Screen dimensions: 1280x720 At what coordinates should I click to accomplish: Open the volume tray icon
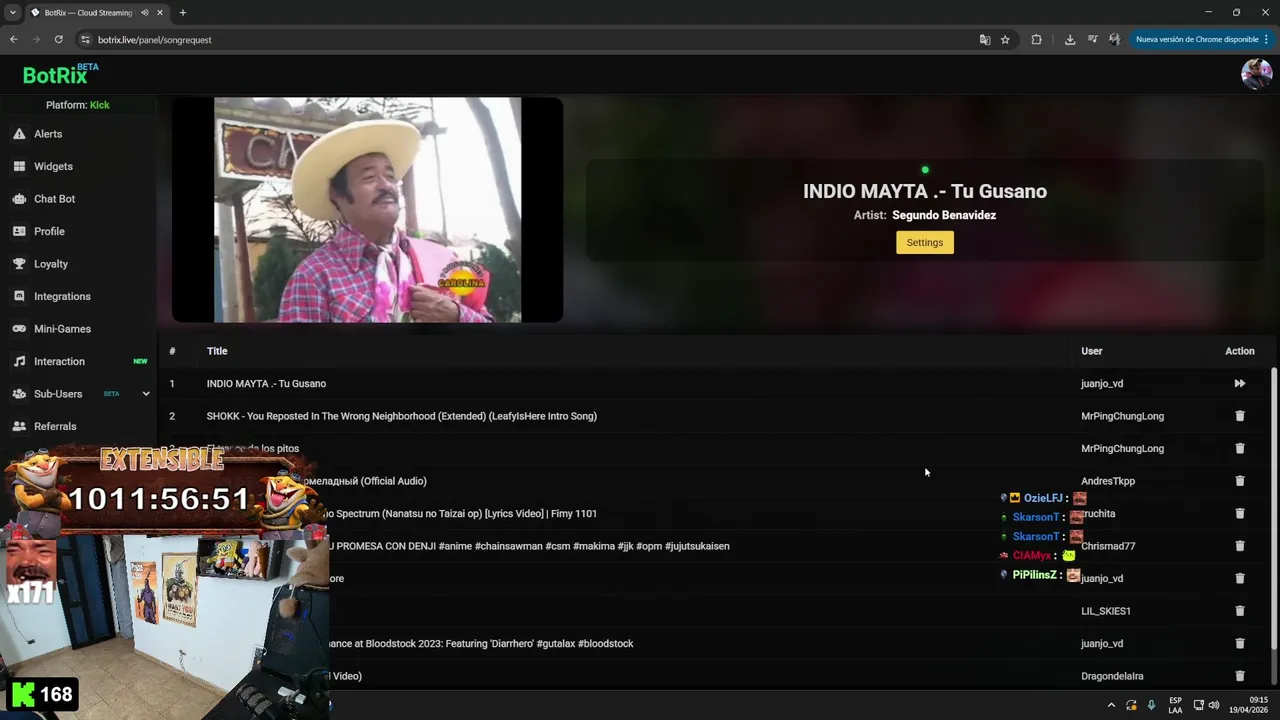1214,705
